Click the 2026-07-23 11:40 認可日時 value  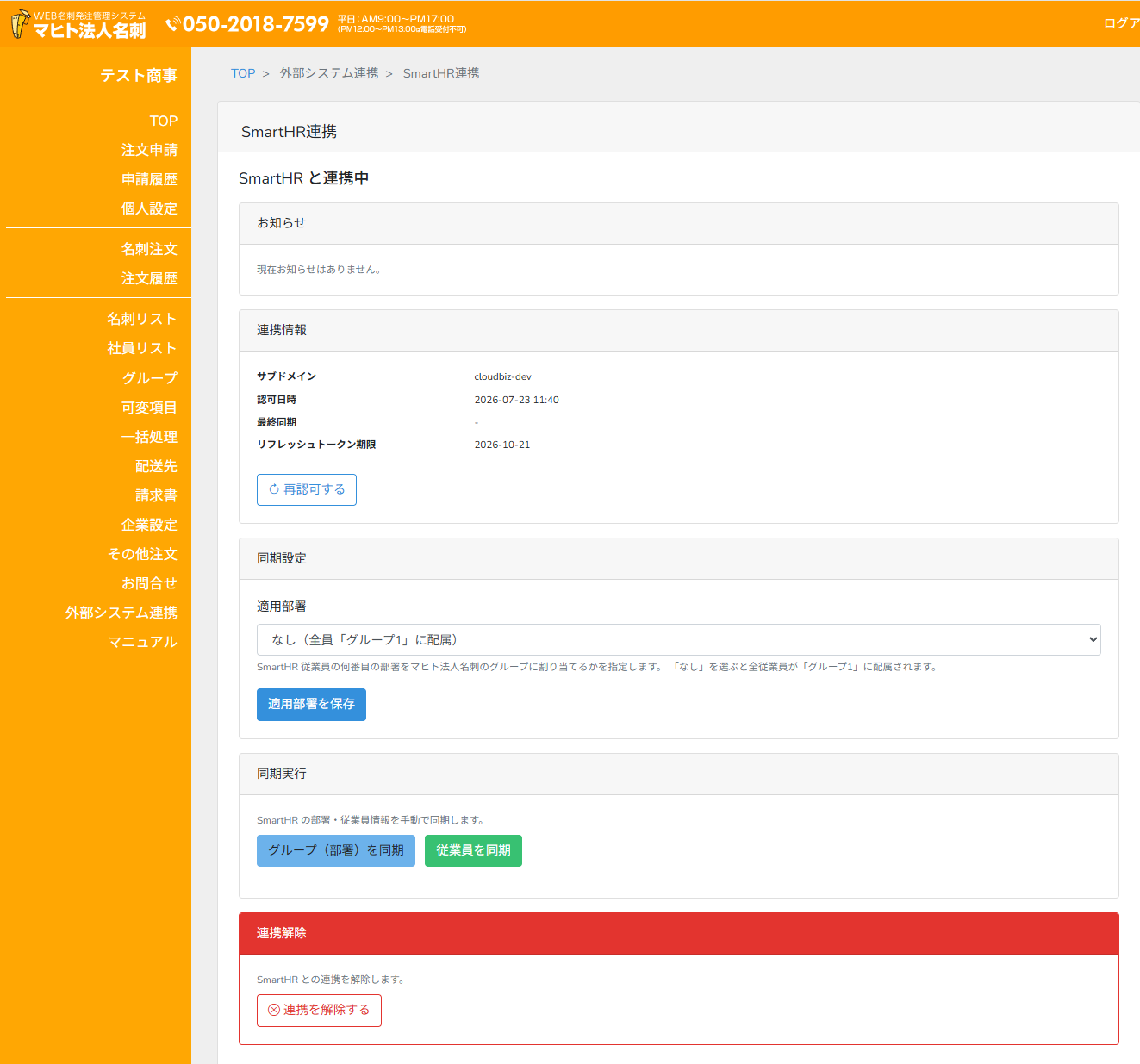(517, 400)
